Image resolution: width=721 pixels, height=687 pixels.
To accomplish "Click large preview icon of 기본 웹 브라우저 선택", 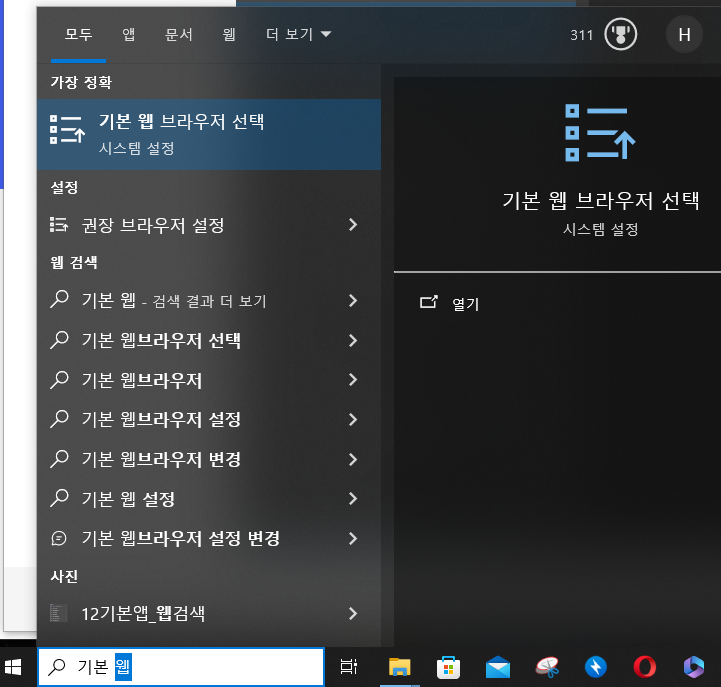I will 599,132.
